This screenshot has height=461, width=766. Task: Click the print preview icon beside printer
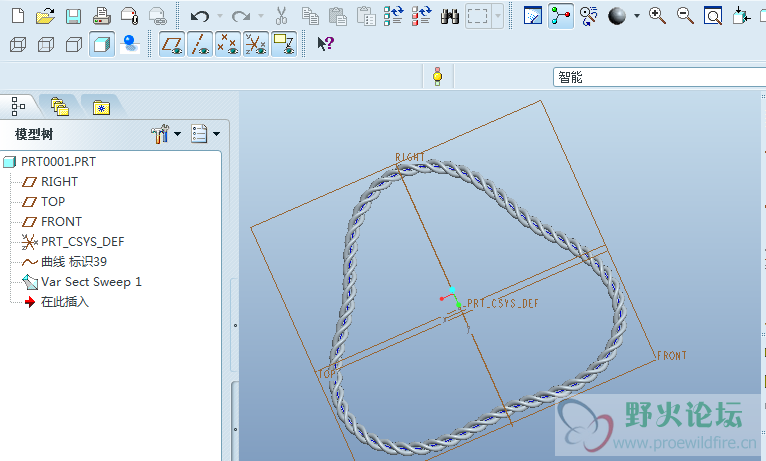click(x=129, y=16)
